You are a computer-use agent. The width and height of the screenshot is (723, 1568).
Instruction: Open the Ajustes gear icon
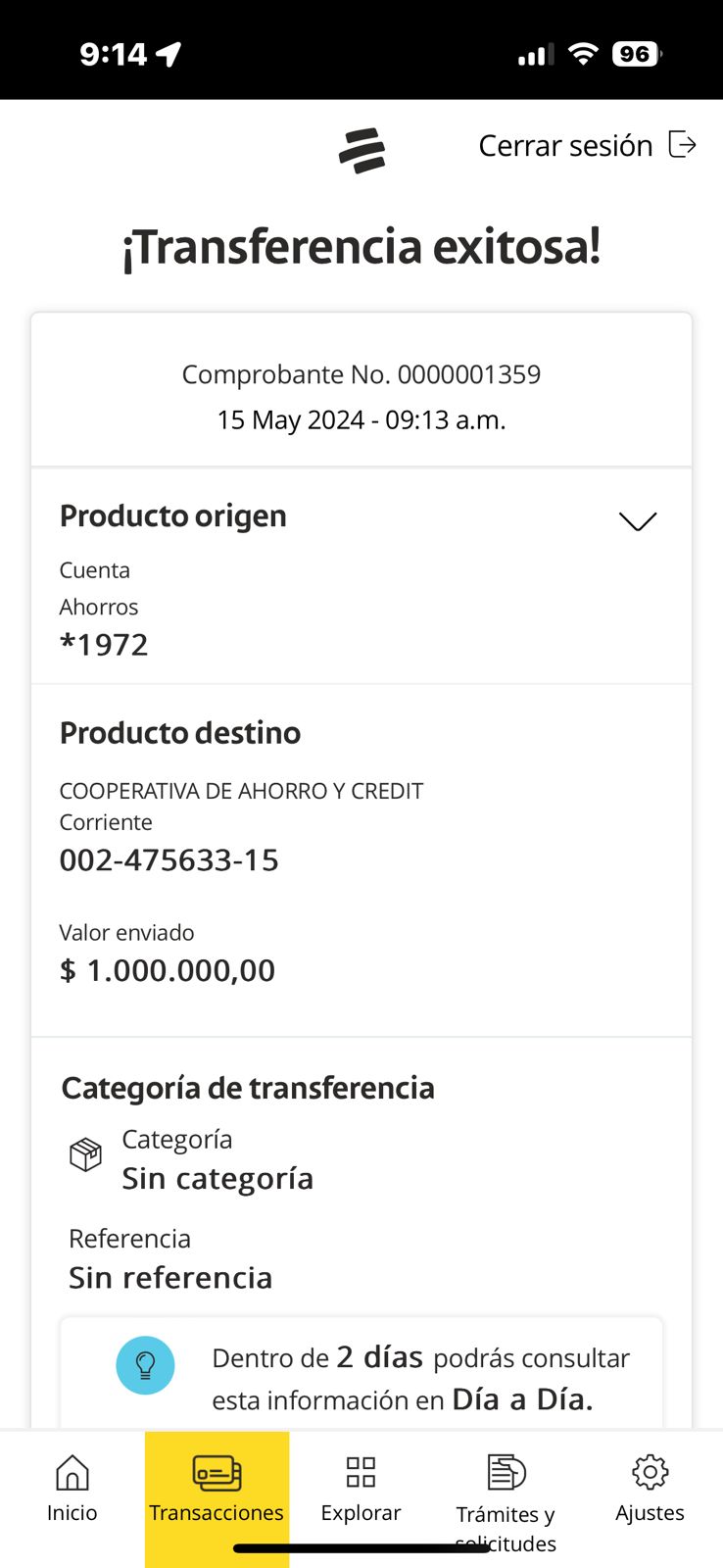650,1472
